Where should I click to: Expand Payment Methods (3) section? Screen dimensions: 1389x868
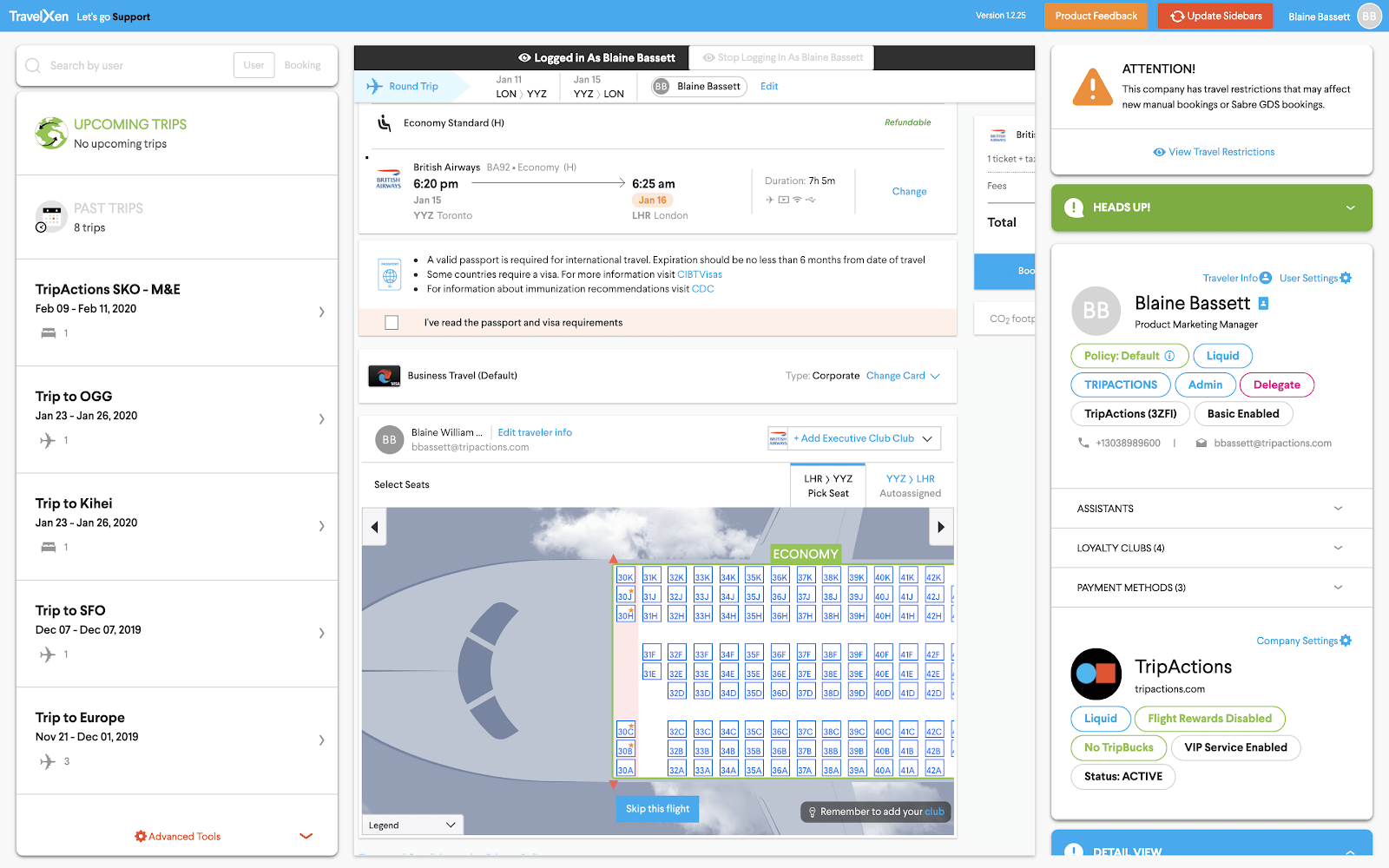click(1211, 588)
